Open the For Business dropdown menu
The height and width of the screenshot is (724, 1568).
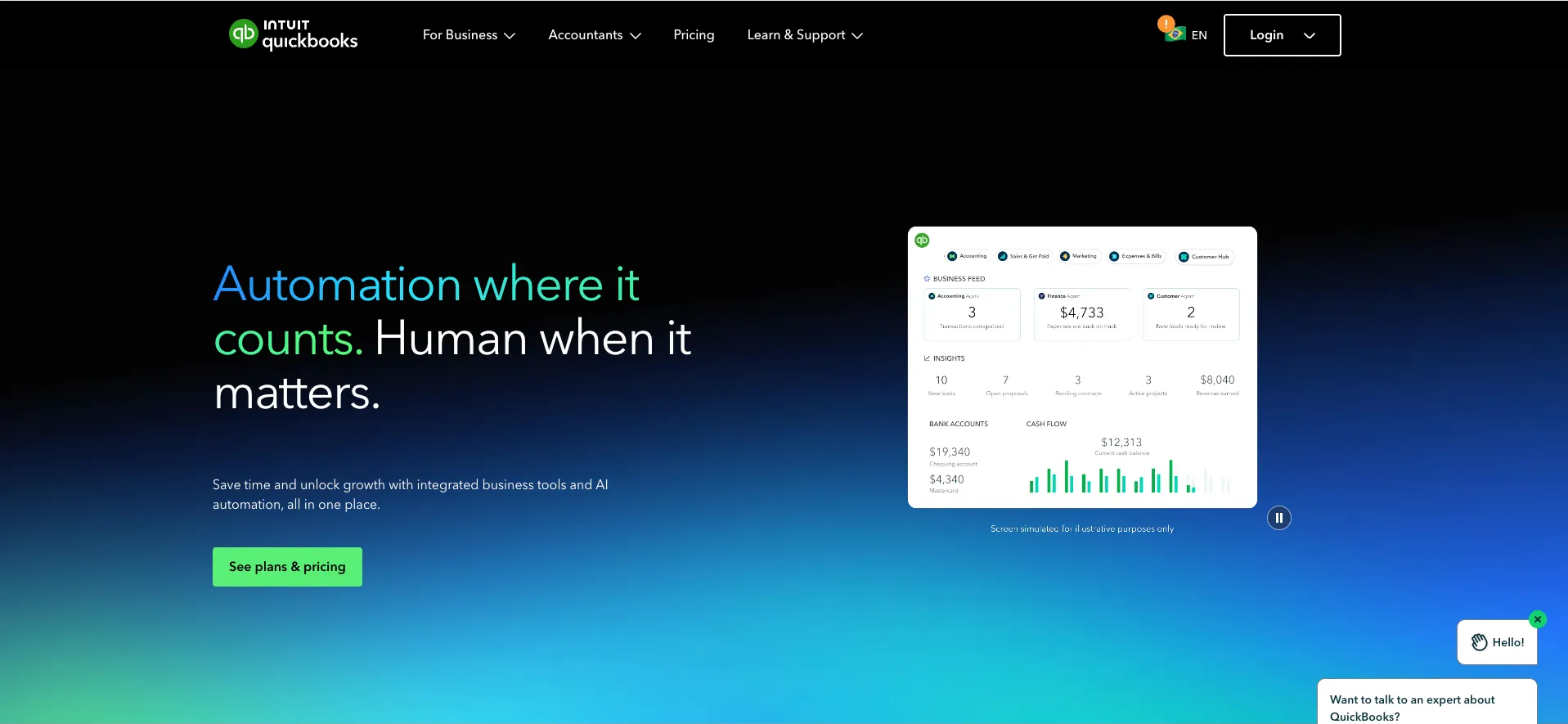(469, 35)
